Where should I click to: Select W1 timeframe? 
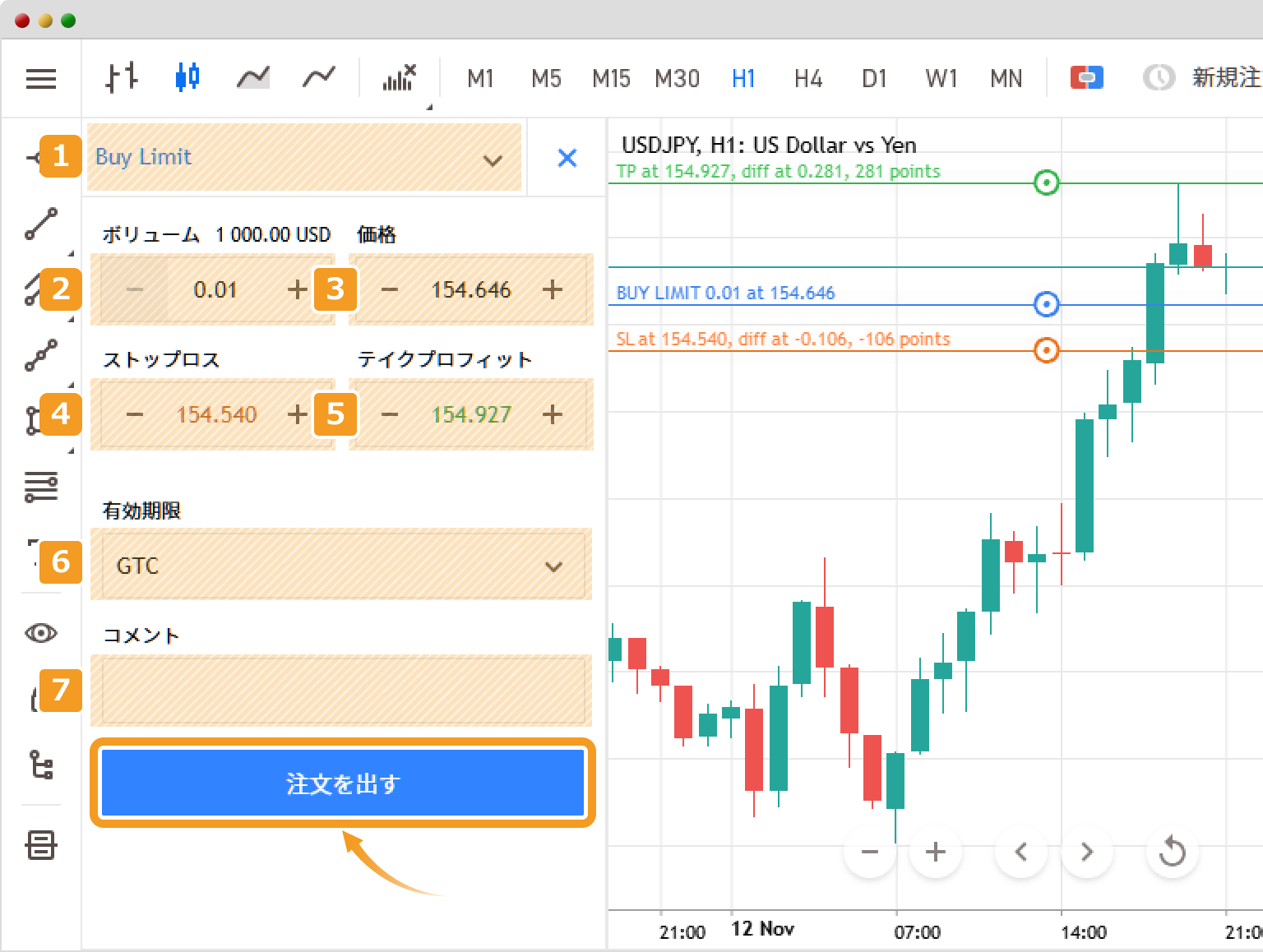(x=941, y=79)
